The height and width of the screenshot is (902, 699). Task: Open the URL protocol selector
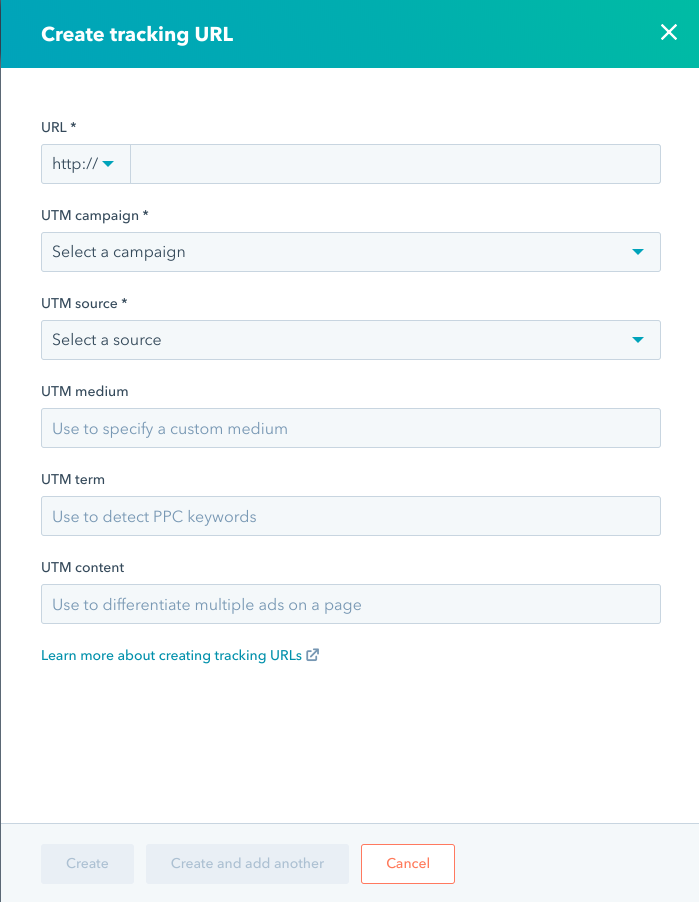[x=85, y=163]
